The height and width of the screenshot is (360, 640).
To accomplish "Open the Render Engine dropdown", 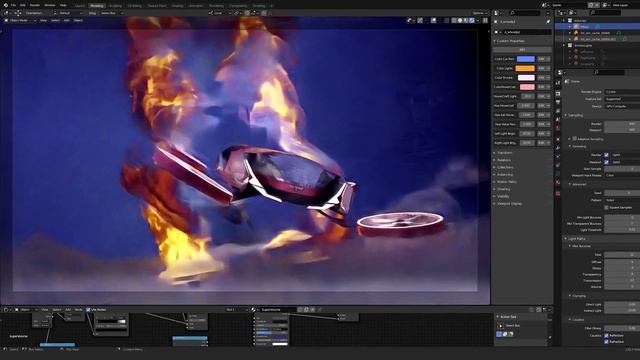I will coord(622,92).
